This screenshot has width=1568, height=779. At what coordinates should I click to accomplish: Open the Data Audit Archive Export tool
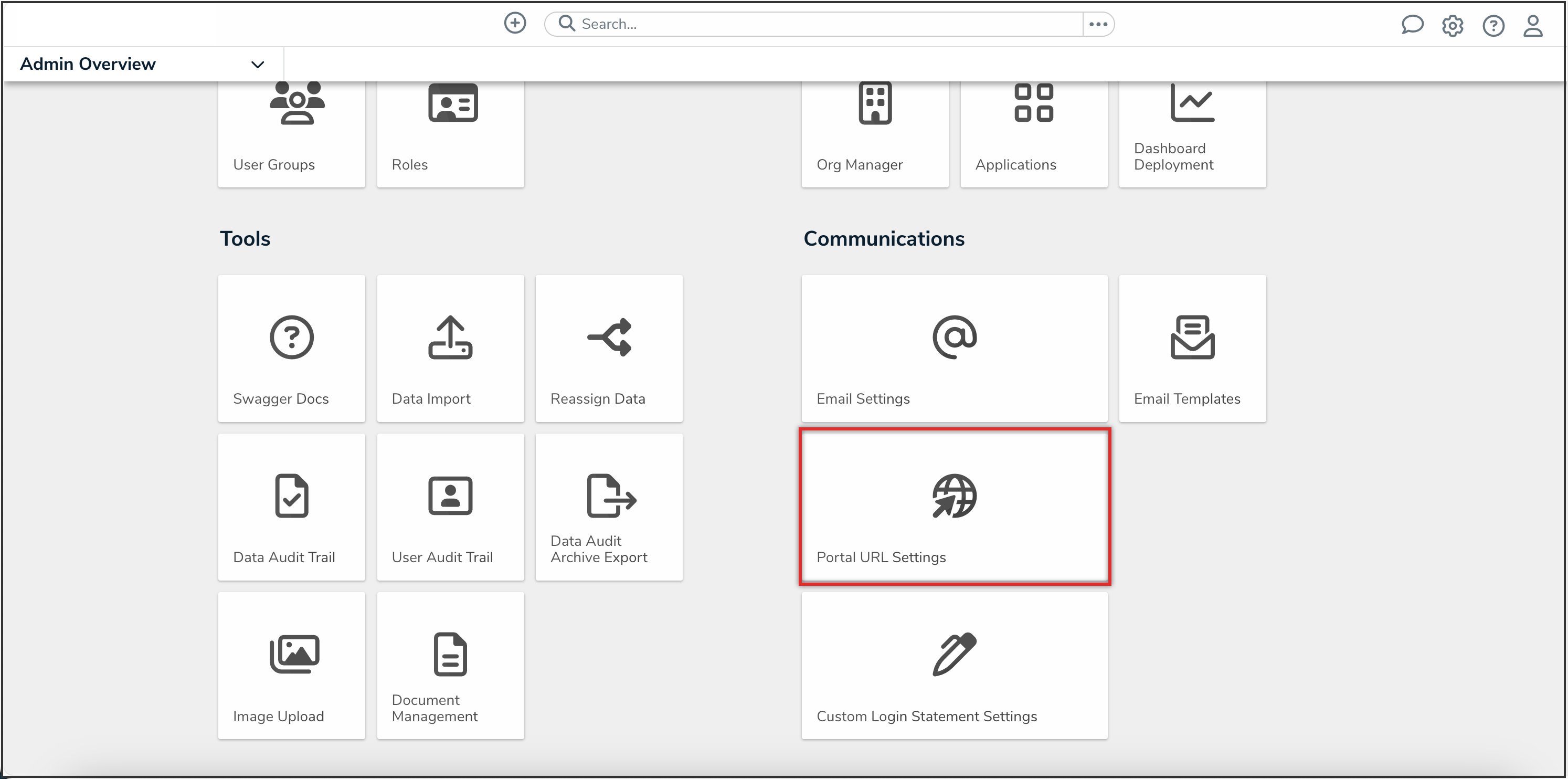click(609, 508)
